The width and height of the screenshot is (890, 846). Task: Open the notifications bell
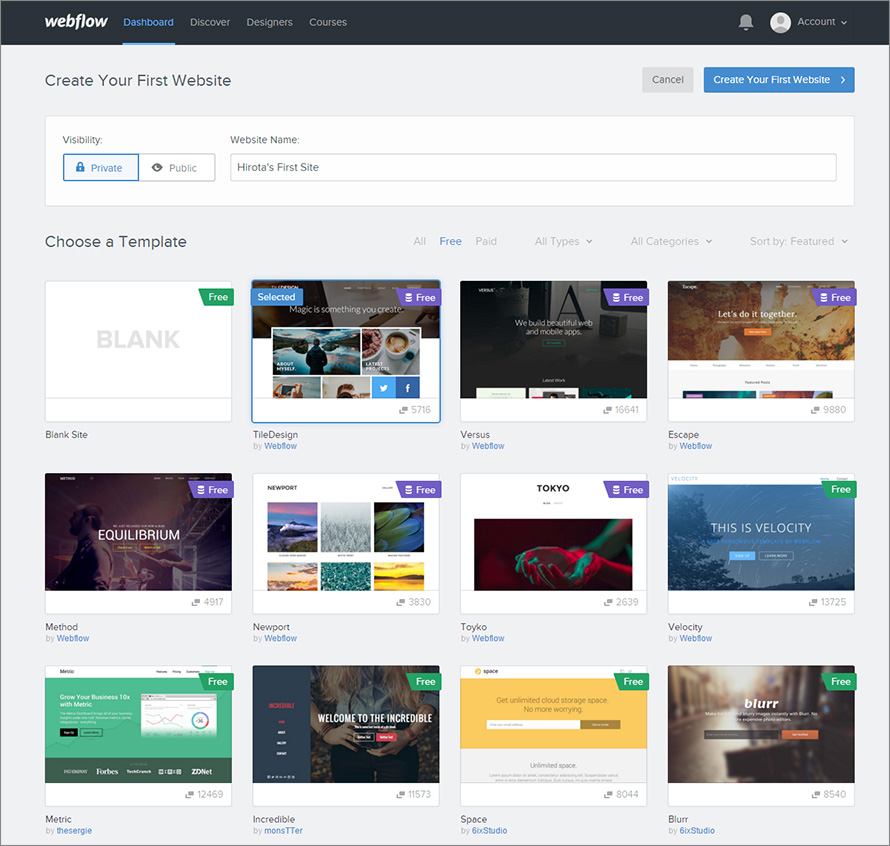tap(746, 22)
